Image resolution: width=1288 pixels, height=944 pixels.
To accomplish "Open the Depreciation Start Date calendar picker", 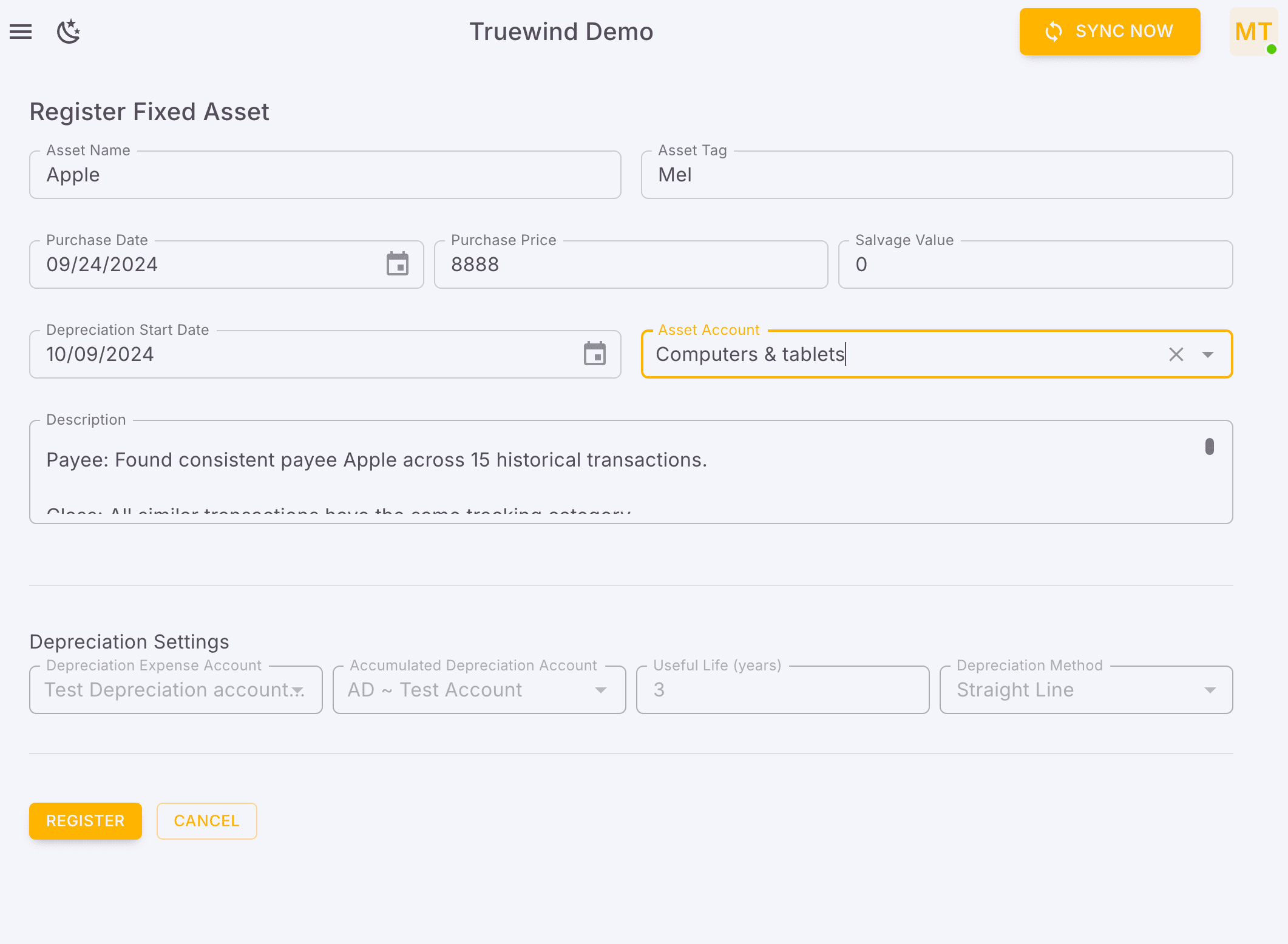I will click(595, 354).
